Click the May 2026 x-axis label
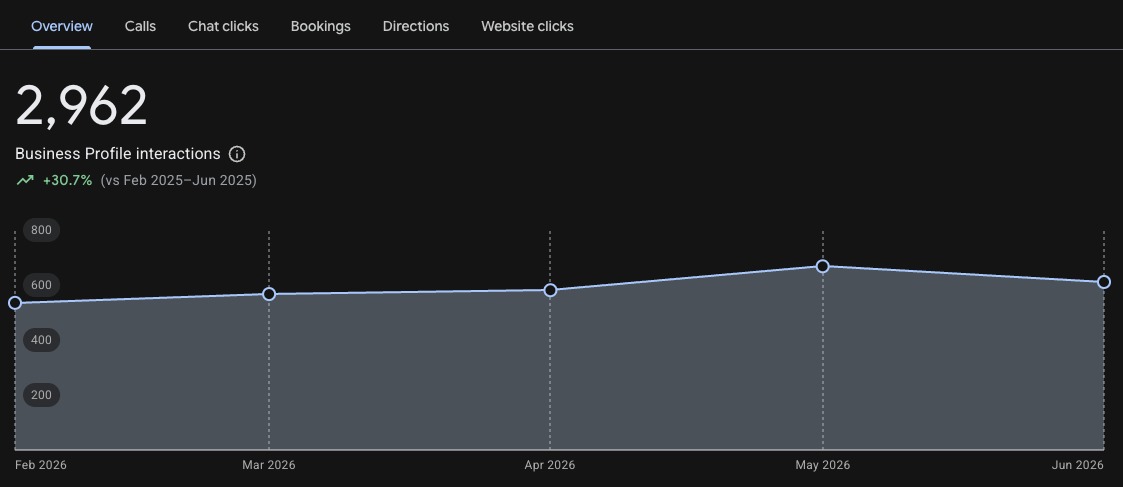Screen dimensions: 1123x487 coord(823,465)
